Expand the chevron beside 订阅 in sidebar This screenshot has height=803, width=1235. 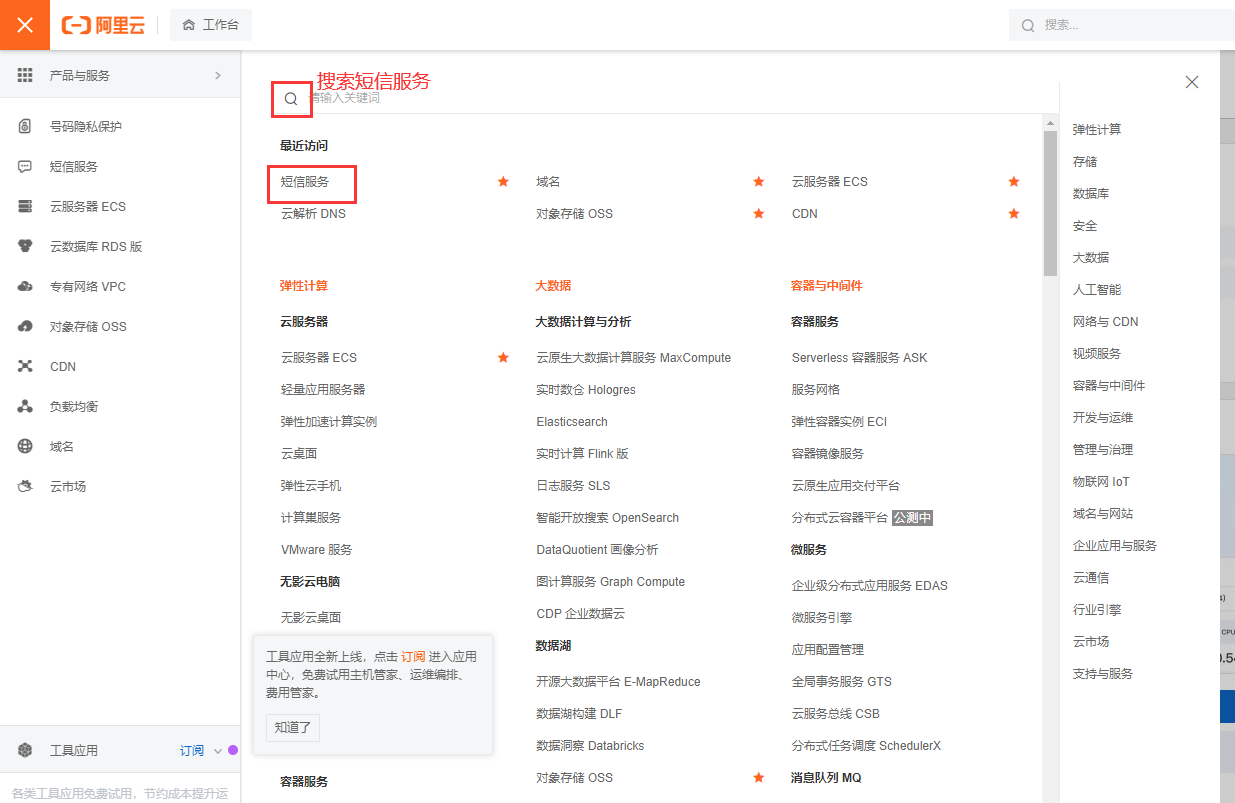pyautogui.click(x=218, y=751)
